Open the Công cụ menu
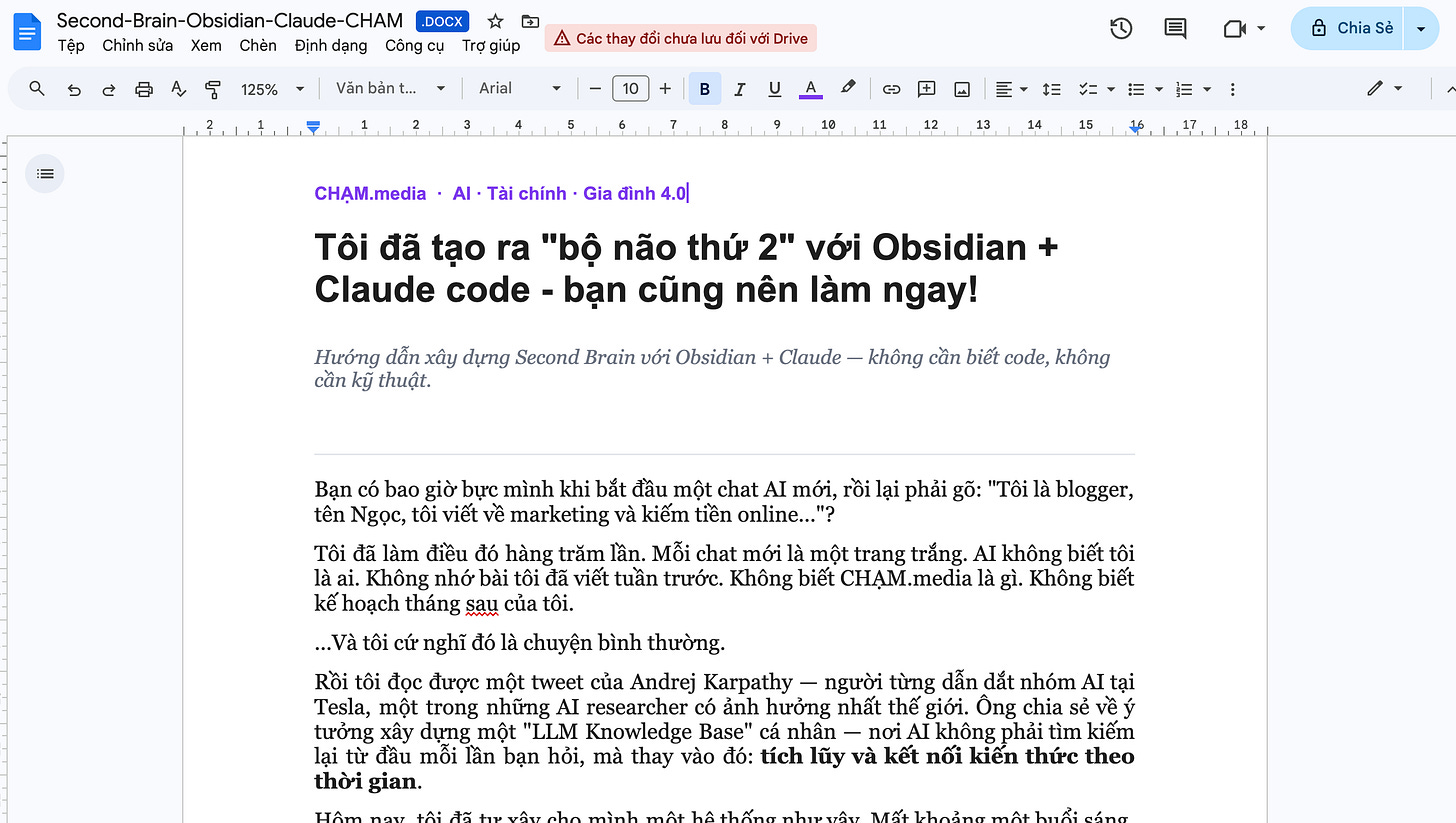1456x823 pixels. point(415,46)
